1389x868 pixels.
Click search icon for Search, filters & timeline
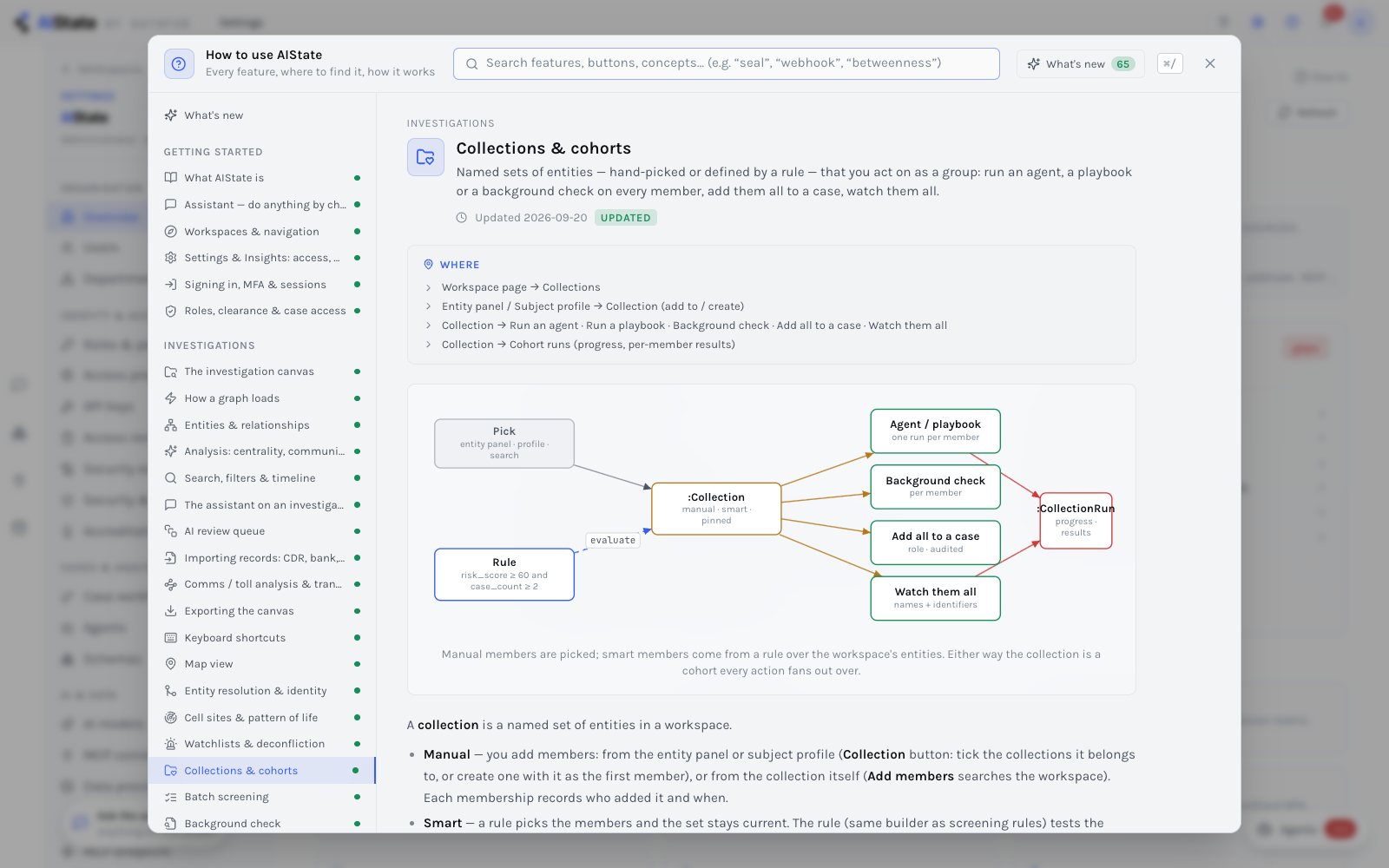click(x=171, y=478)
